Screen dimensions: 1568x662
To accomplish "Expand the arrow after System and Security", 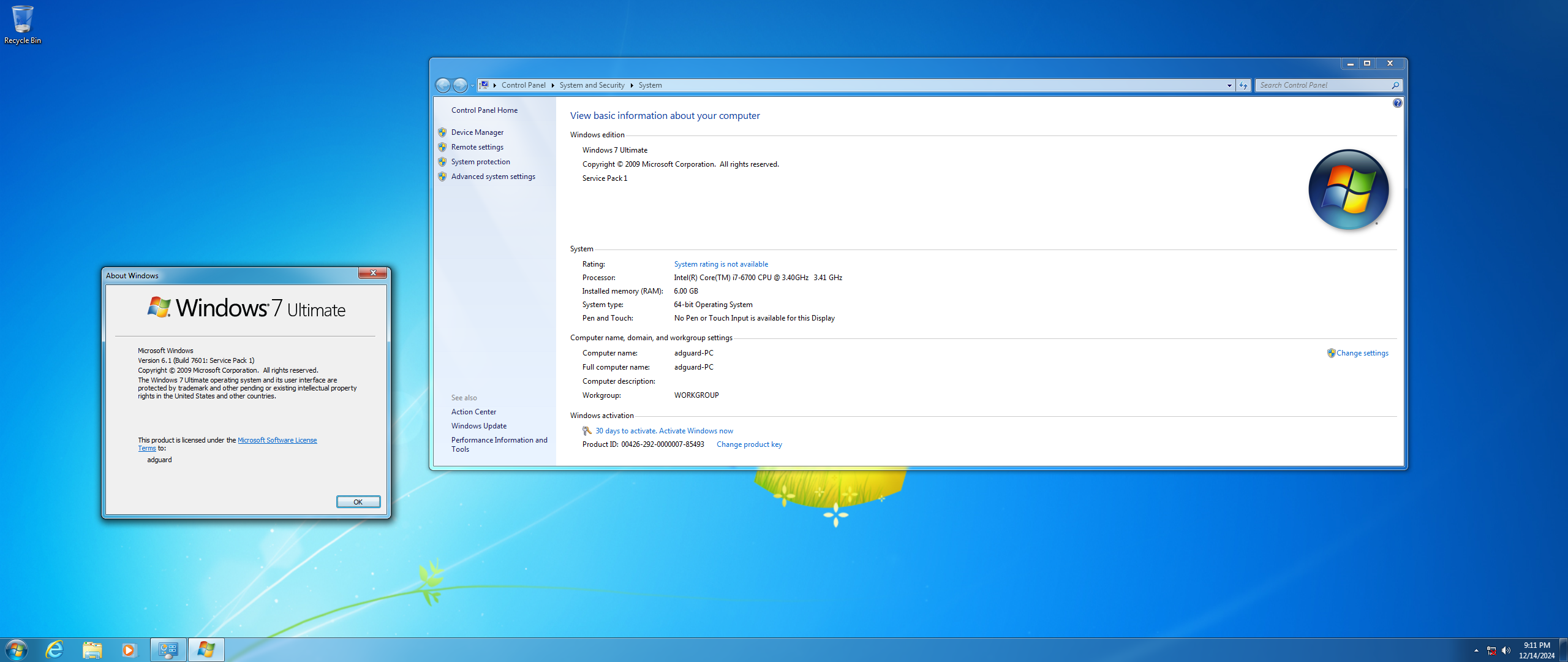I will tap(631, 86).
